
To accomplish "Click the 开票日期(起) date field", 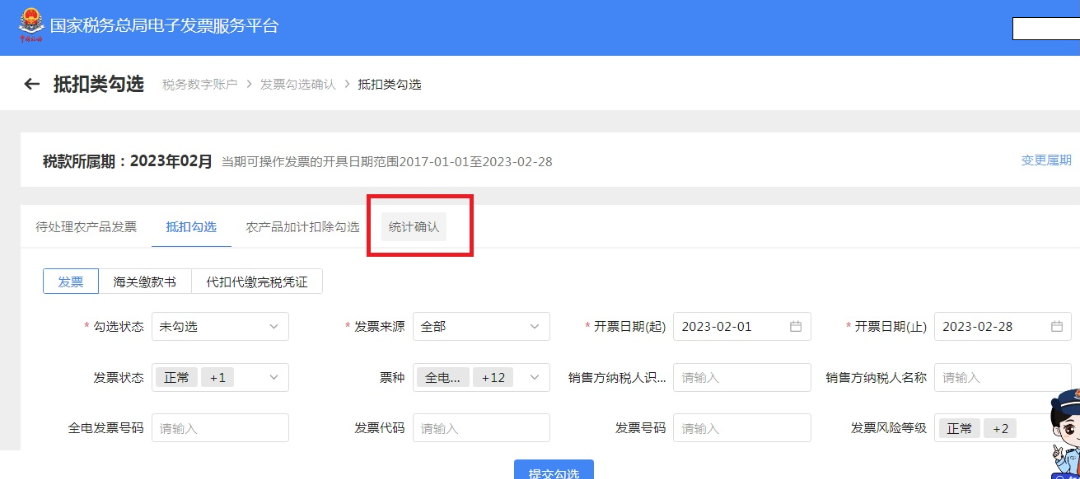I will pos(742,327).
